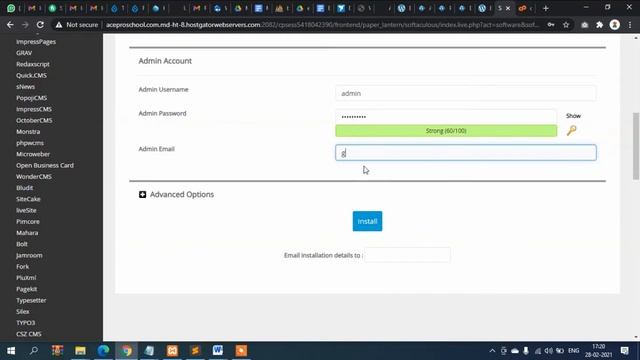Open OctoberCMS in the sidebar

coord(34,120)
